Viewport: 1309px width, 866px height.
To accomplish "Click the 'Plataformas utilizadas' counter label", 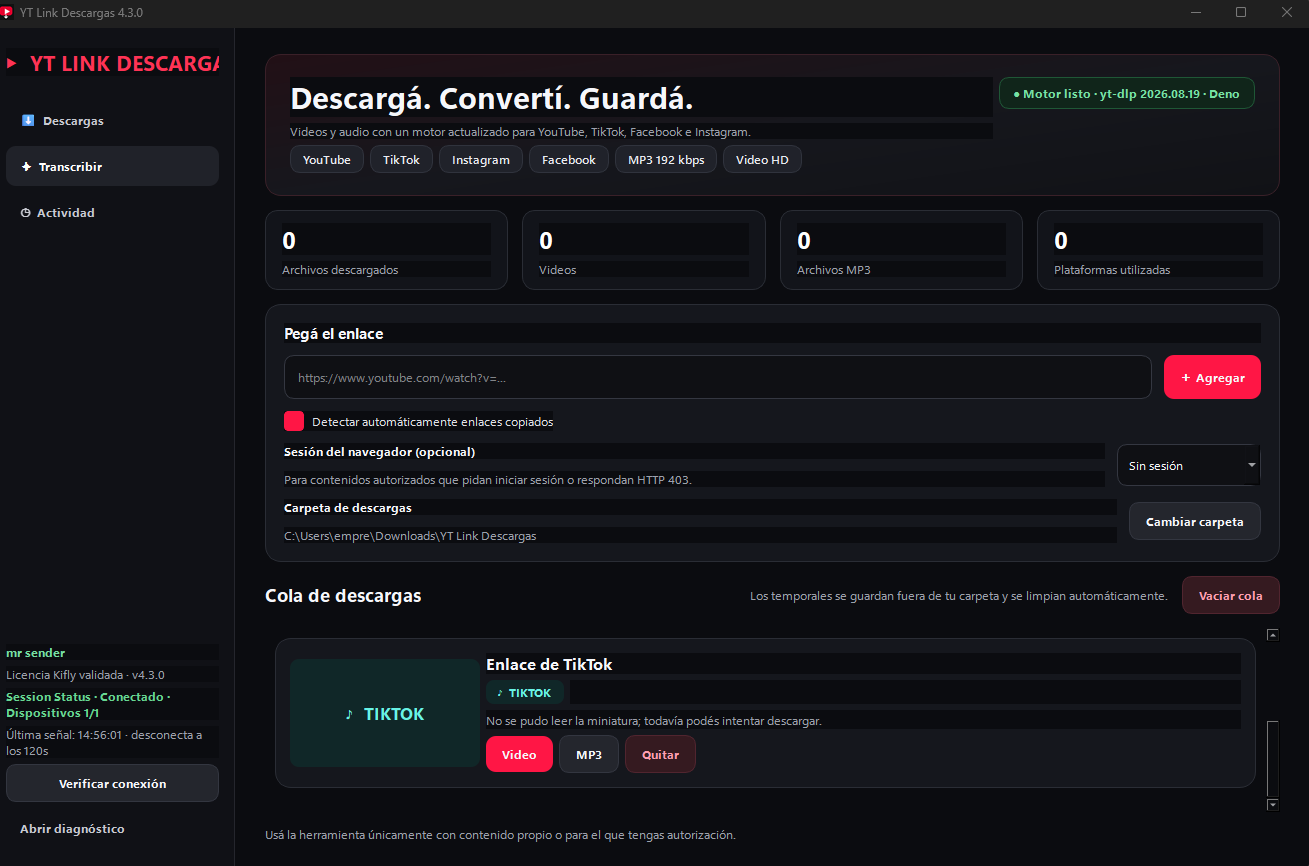I will [x=1112, y=270].
